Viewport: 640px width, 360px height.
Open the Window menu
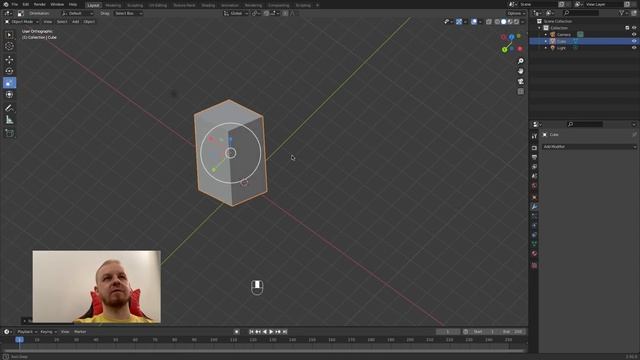[57, 4]
